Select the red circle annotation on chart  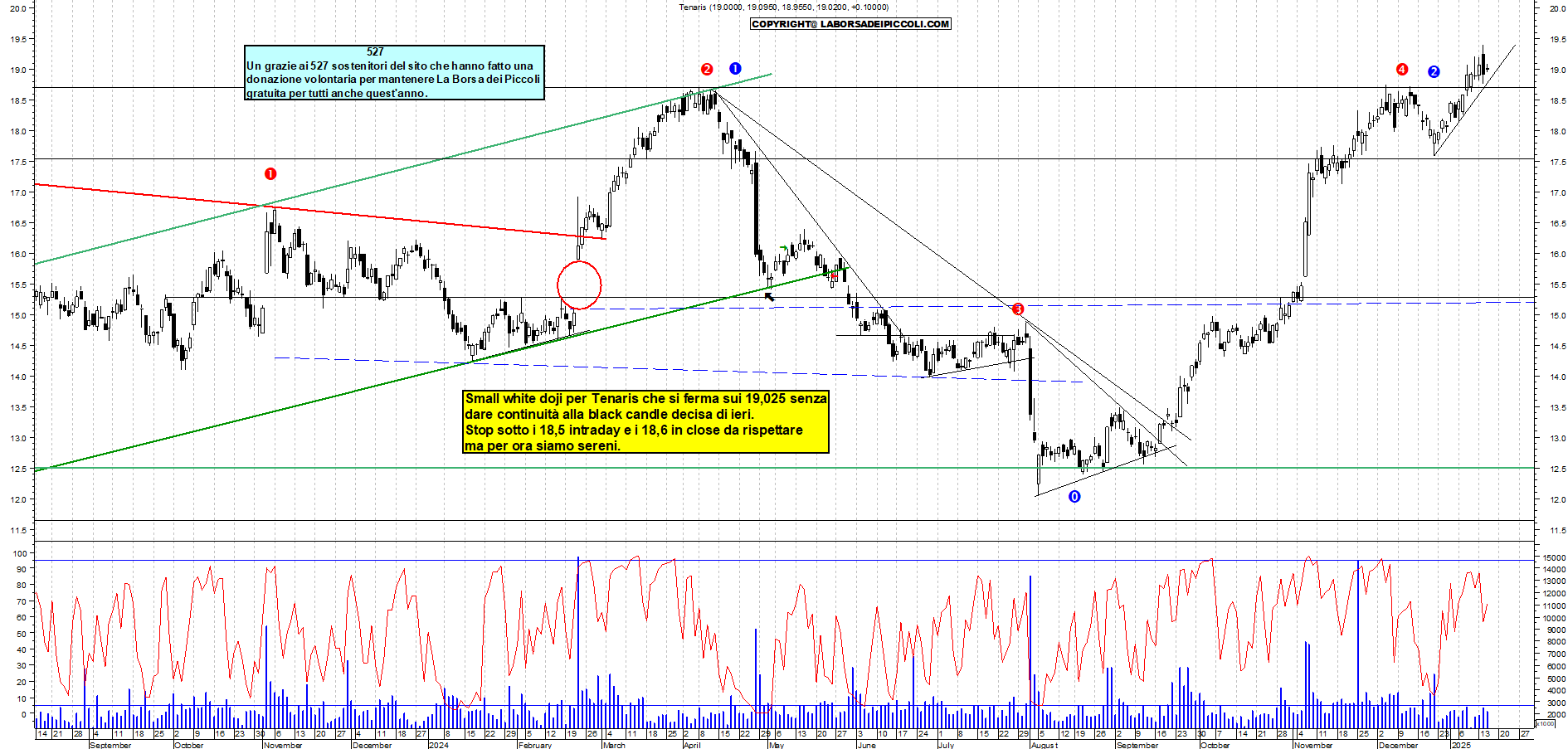pos(579,285)
